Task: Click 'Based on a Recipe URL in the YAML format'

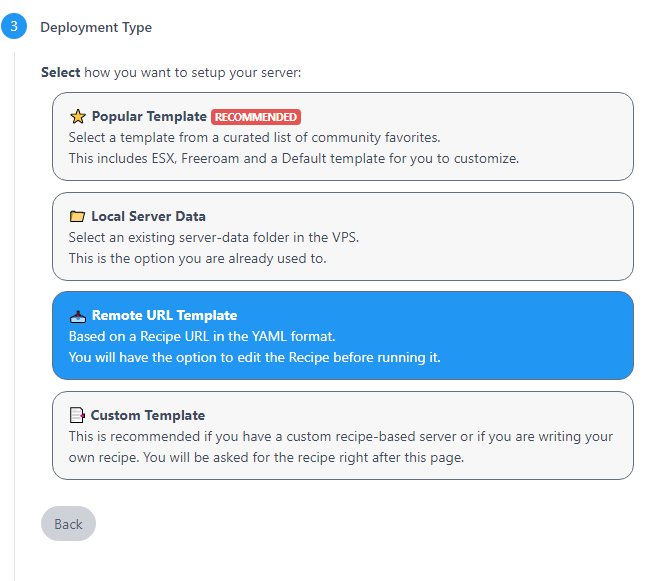Action: click(x=202, y=337)
